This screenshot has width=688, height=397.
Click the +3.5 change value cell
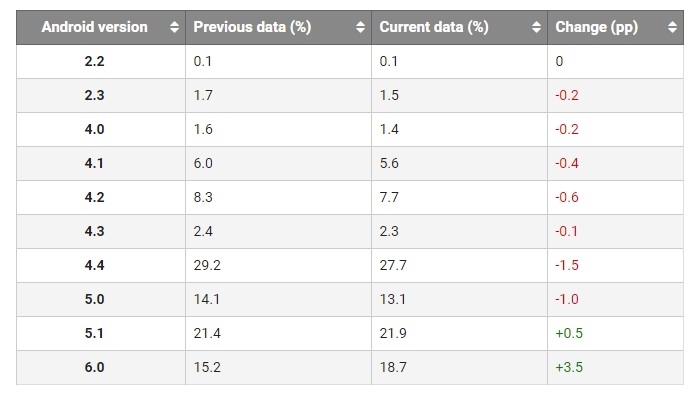(615, 367)
